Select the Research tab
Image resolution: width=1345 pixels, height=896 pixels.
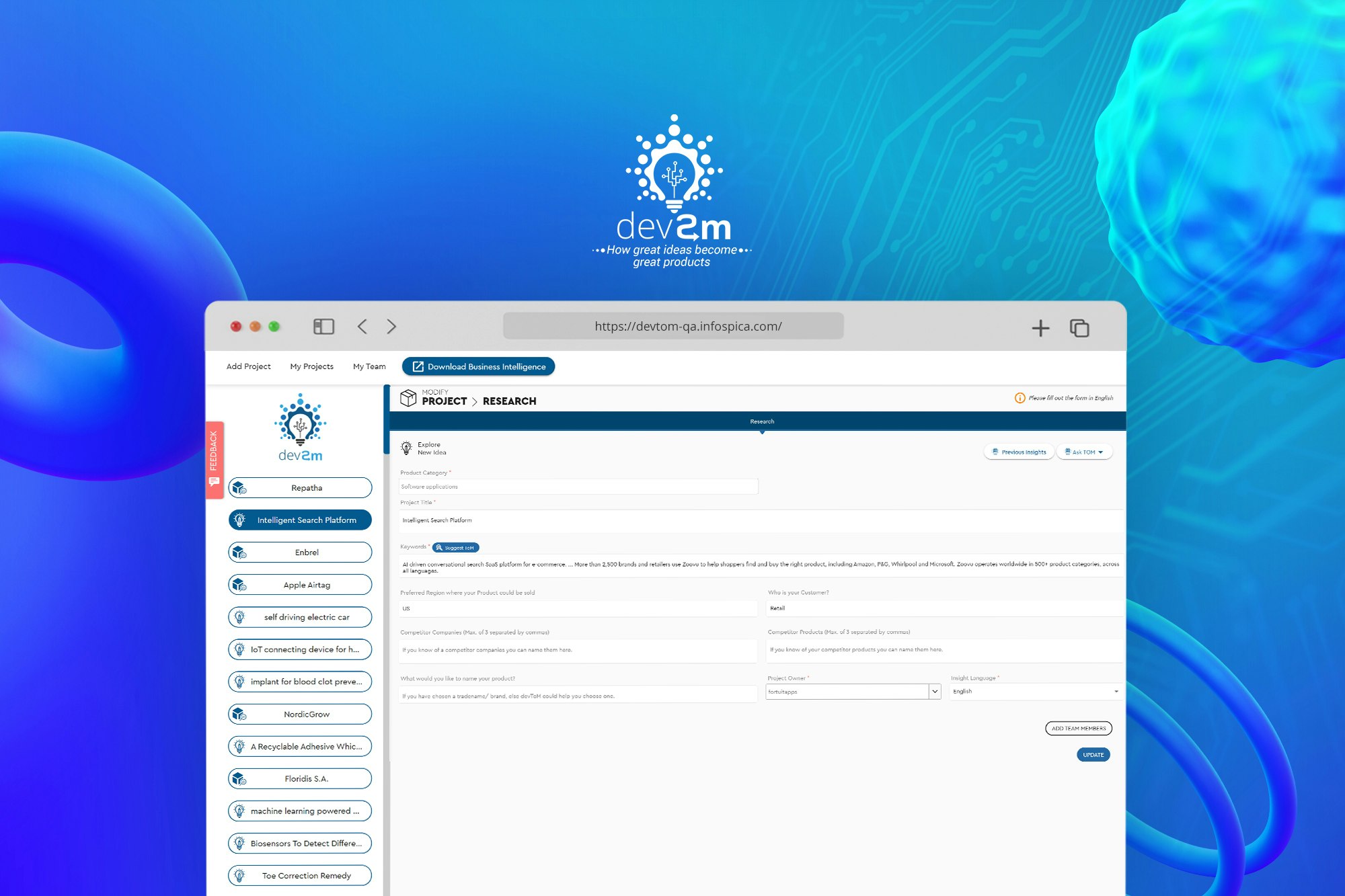[762, 421]
